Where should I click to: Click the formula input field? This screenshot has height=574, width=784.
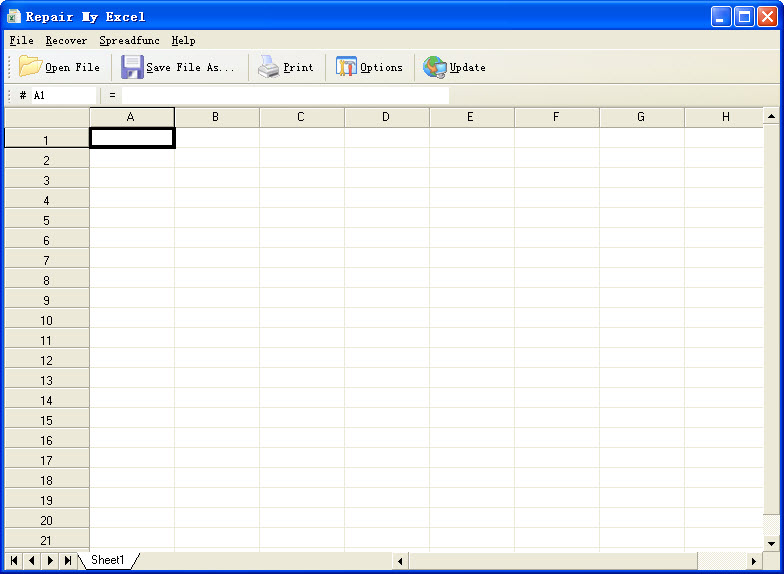(x=286, y=96)
